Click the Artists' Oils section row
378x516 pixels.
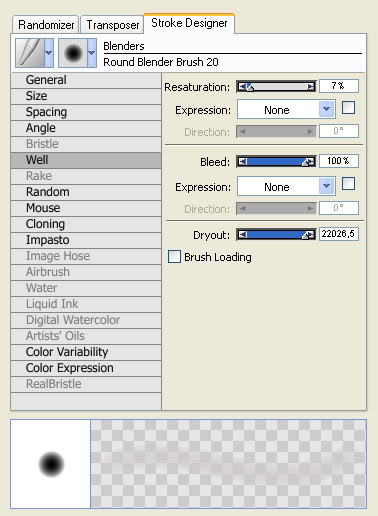pos(86,336)
